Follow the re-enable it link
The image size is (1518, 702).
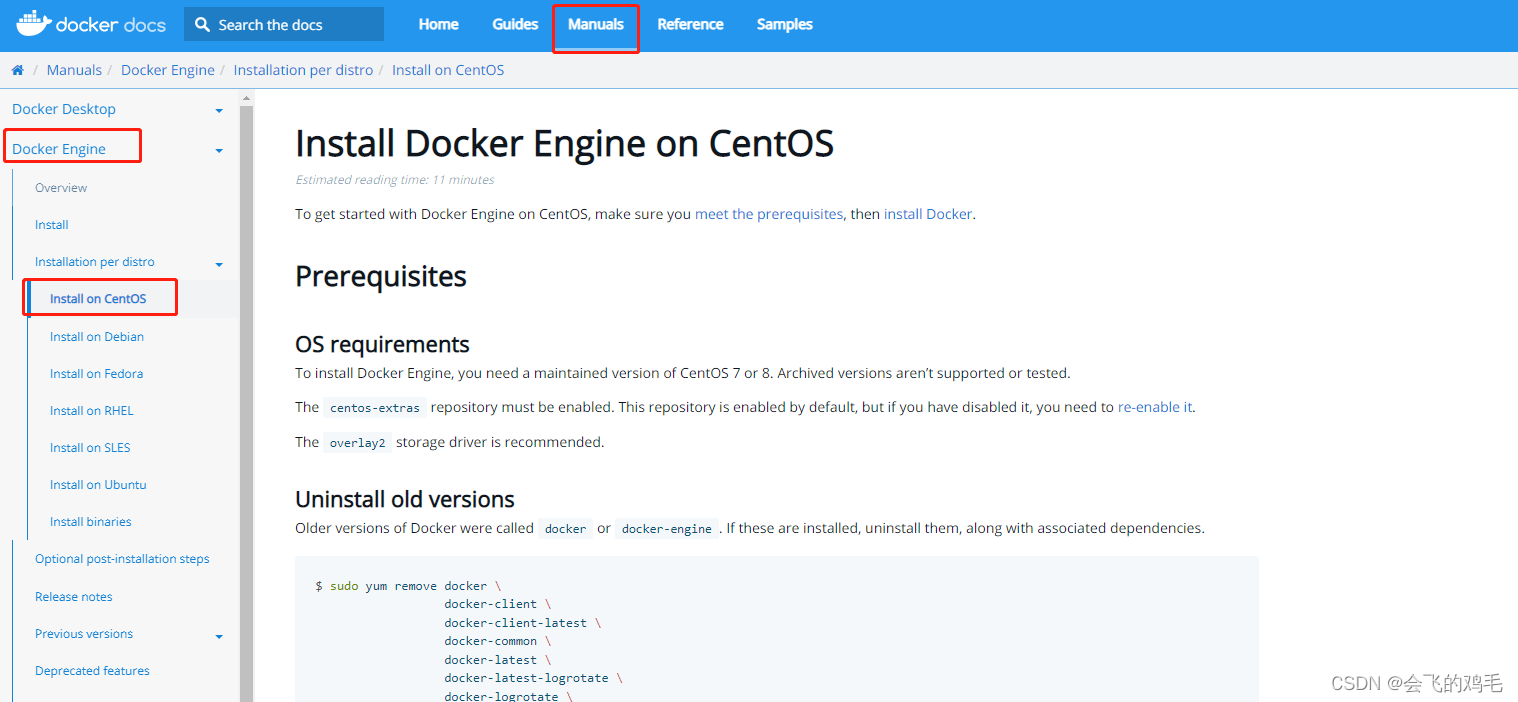pyautogui.click(x=1155, y=407)
